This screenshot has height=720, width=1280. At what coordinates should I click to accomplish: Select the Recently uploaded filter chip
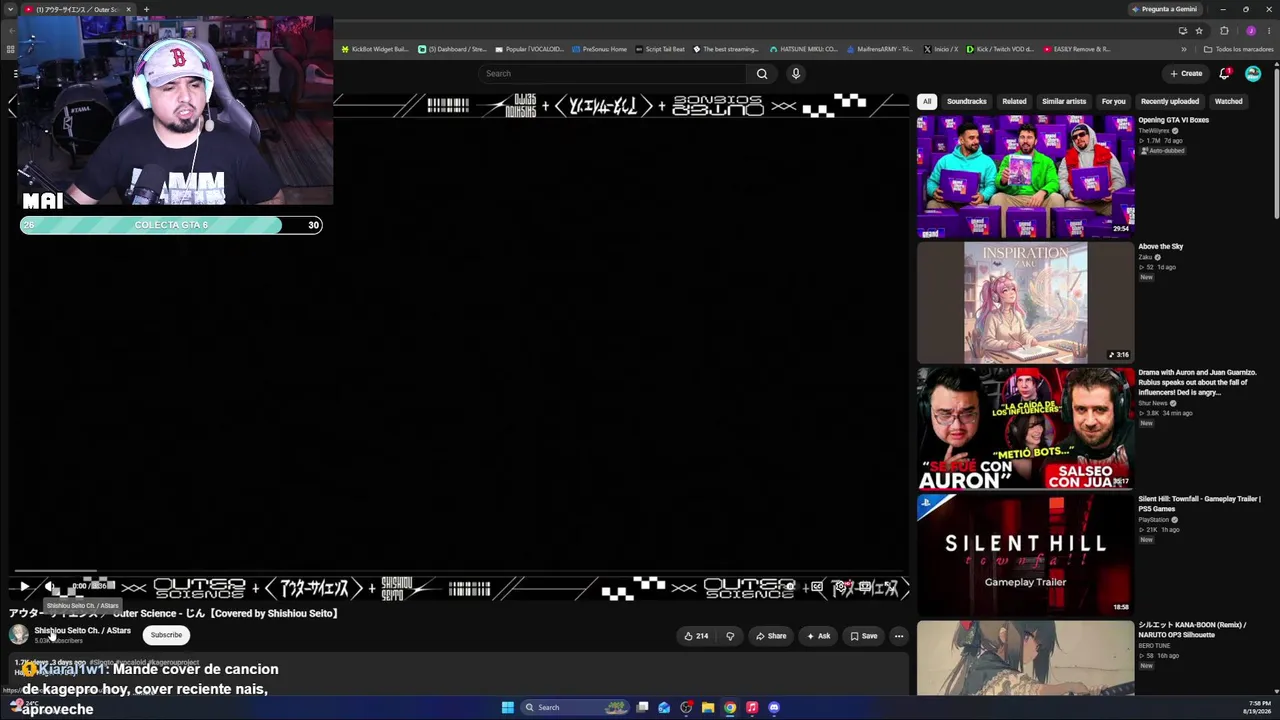(x=1170, y=101)
